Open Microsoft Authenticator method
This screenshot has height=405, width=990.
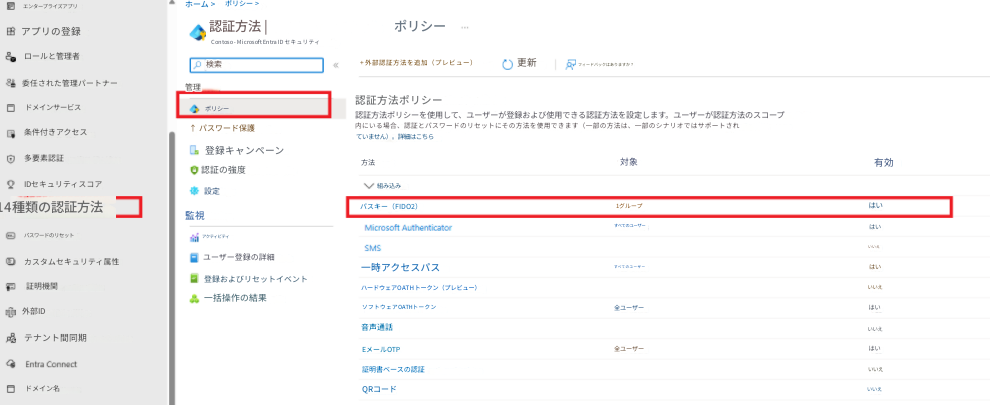[408, 227]
